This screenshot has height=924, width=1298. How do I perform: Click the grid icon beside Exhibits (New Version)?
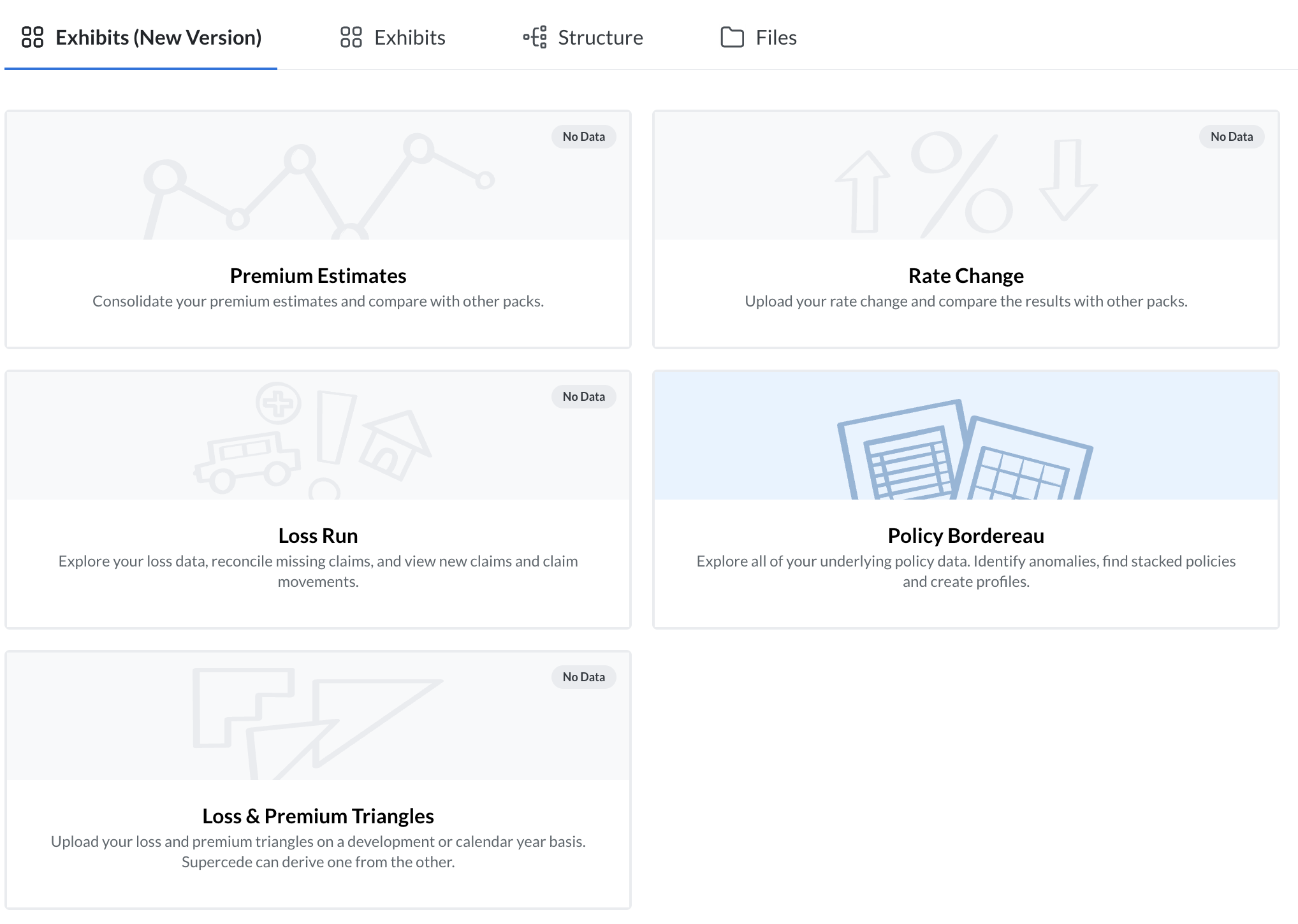click(33, 37)
